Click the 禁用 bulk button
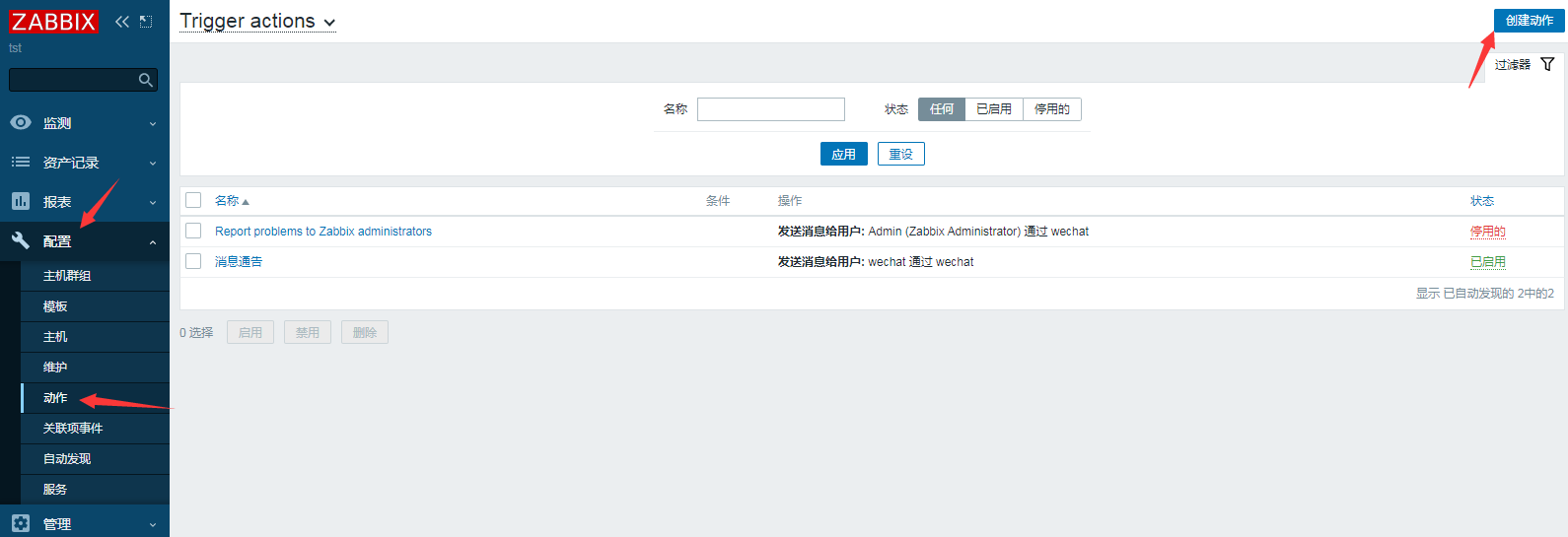 click(x=308, y=332)
